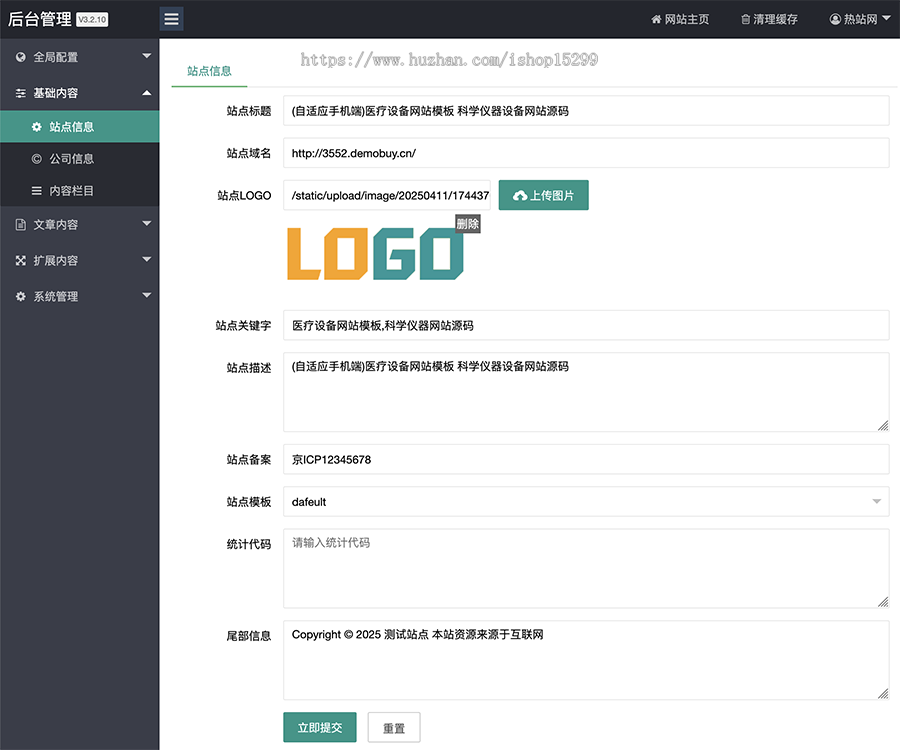900x750 pixels.
Task: Focus the 站点关键字 input field
Action: click(x=586, y=325)
